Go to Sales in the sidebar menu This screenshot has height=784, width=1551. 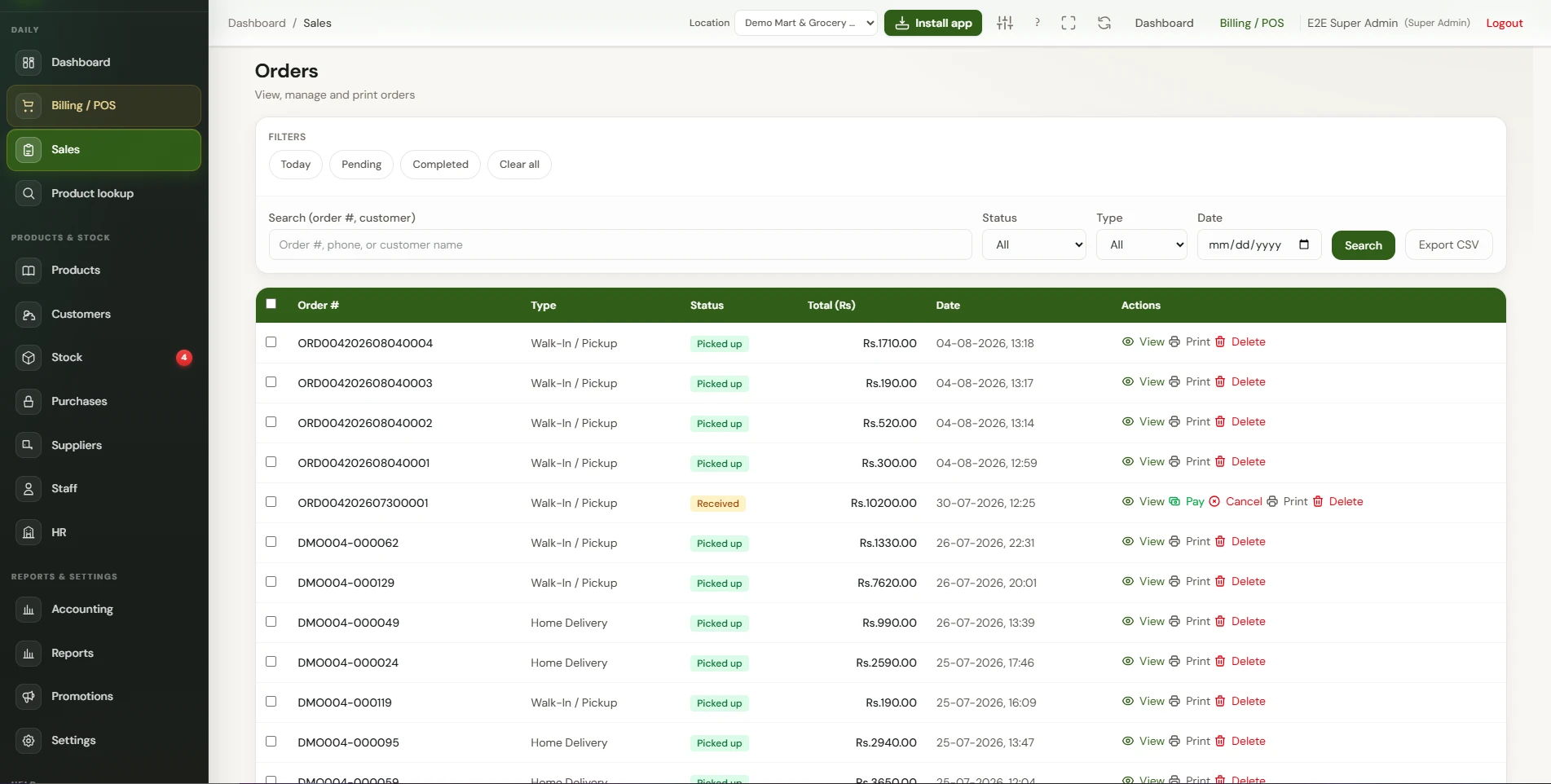[104, 150]
